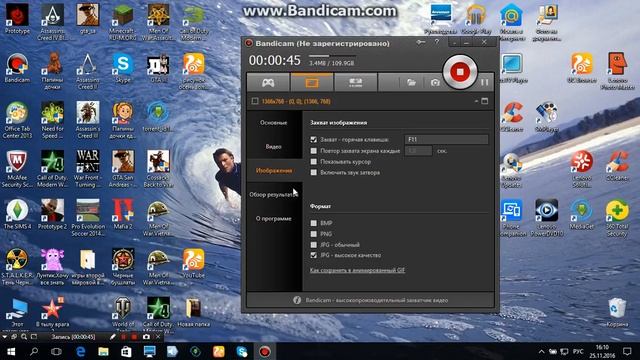Viewport: 640px width, 360px height.
Task: Switch to game recording mode
Action: (x=268, y=82)
